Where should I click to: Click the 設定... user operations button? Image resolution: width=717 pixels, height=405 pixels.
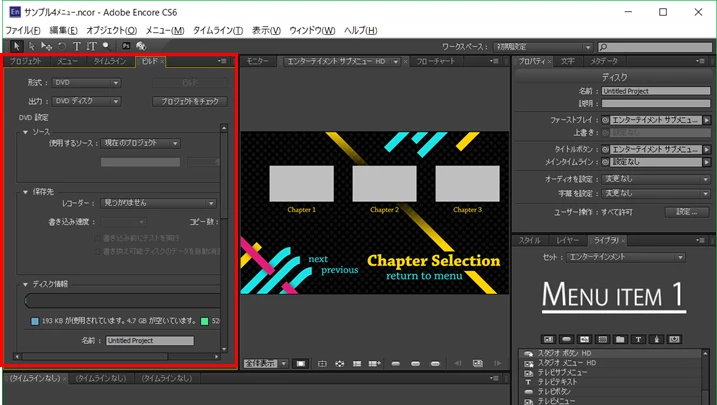687,212
